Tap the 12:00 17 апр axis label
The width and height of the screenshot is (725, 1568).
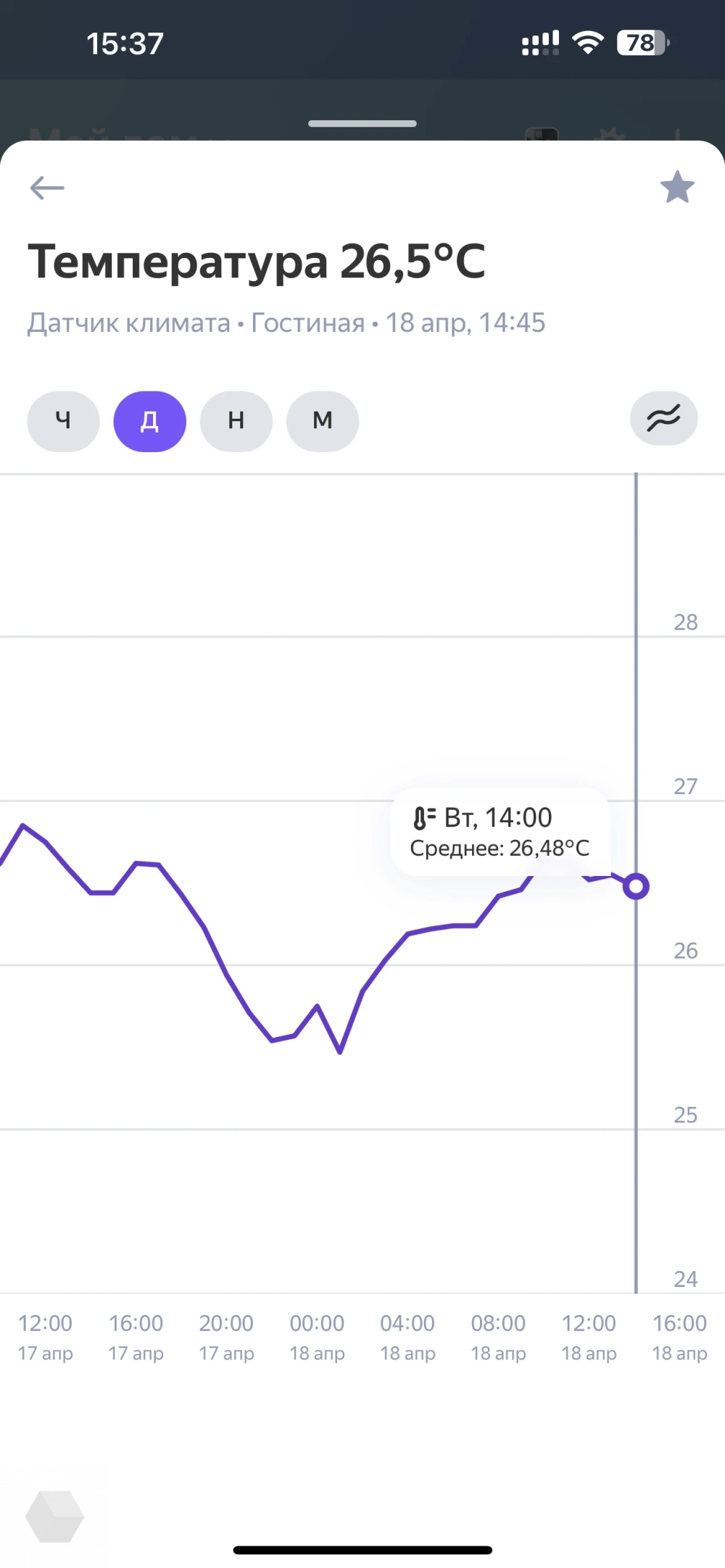click(x=45, y=1337)
